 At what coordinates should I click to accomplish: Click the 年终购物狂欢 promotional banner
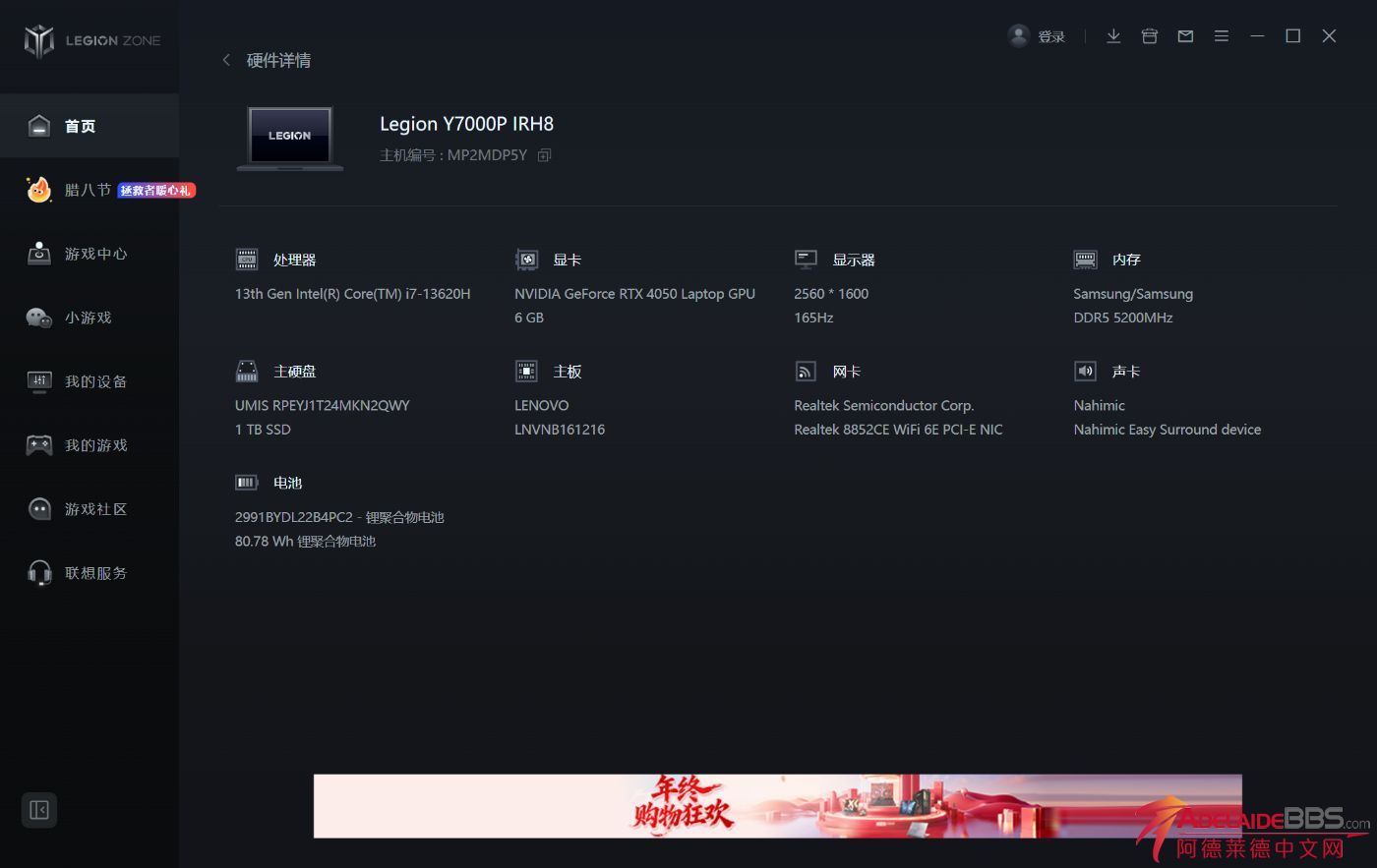pos(777,806)
